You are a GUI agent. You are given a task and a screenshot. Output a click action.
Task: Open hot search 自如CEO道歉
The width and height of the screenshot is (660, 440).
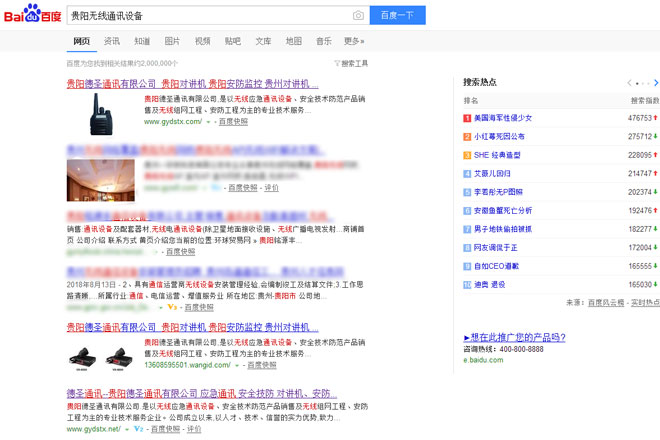coord(497,266)
